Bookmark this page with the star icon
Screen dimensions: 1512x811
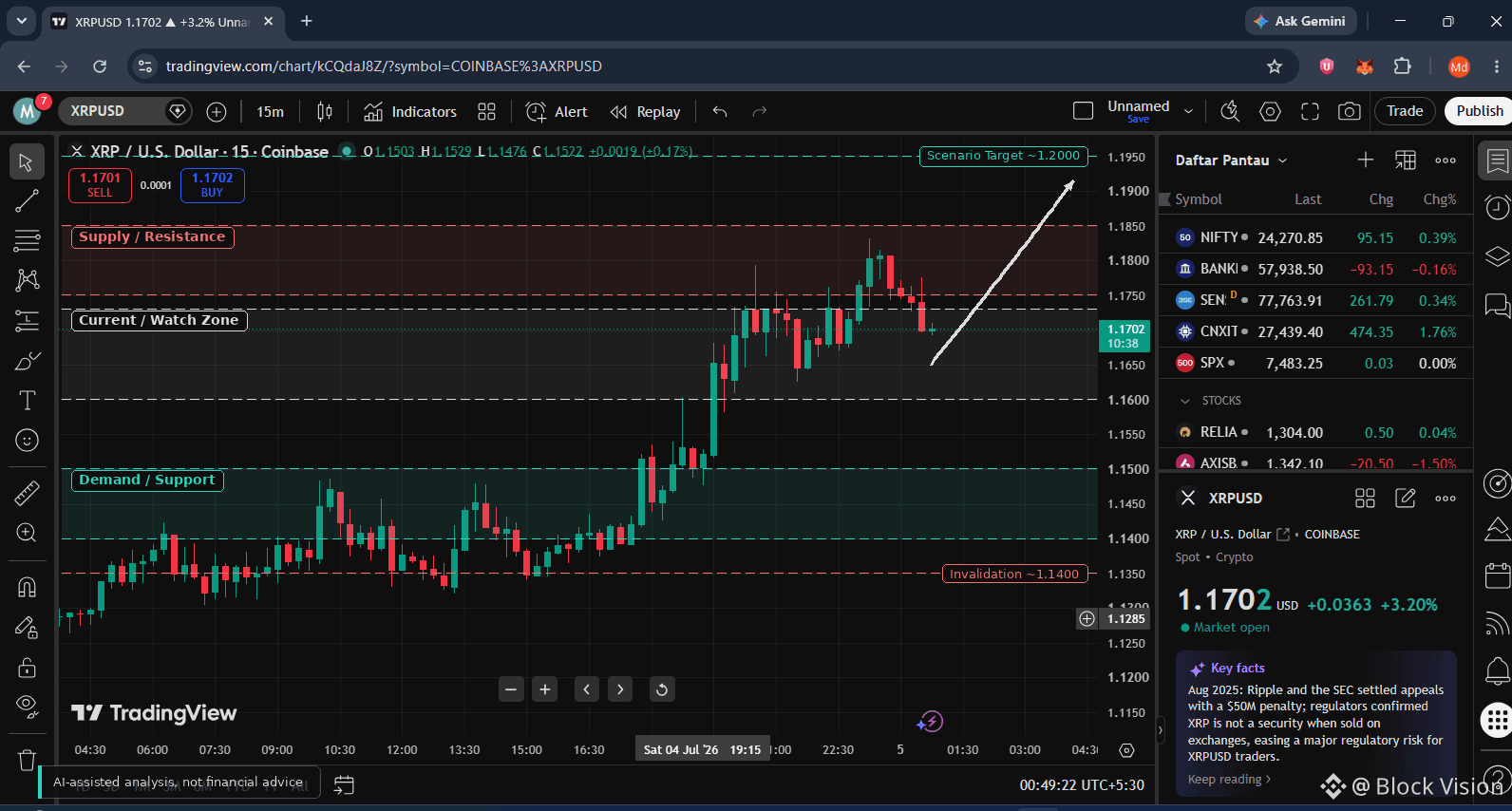[x=1275, y=66]
